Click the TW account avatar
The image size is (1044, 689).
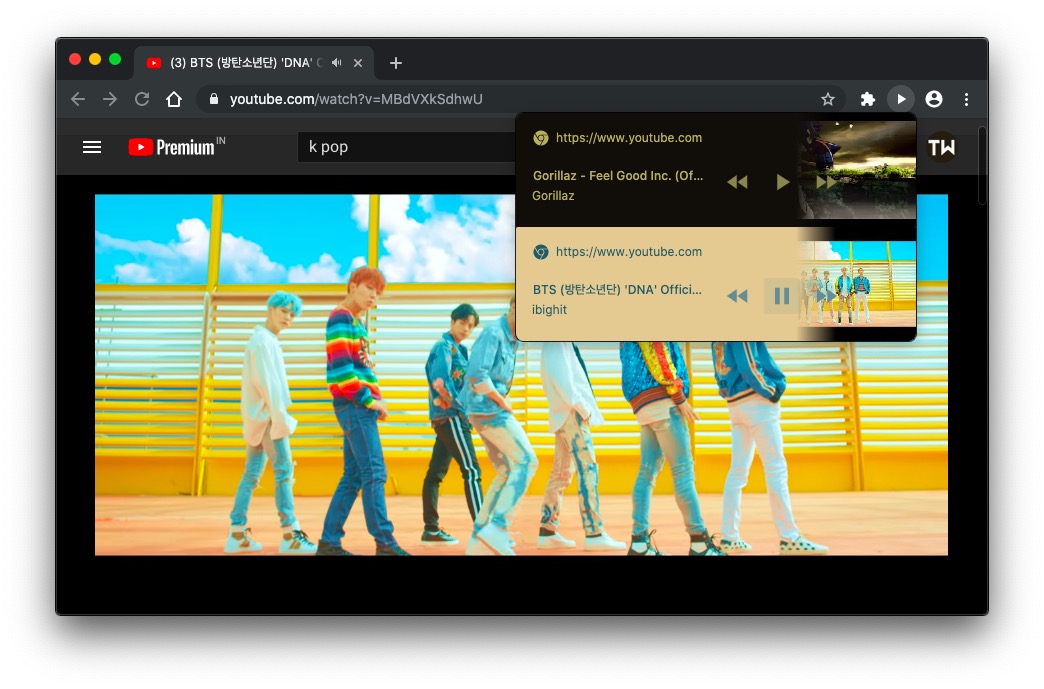(941, 148)
